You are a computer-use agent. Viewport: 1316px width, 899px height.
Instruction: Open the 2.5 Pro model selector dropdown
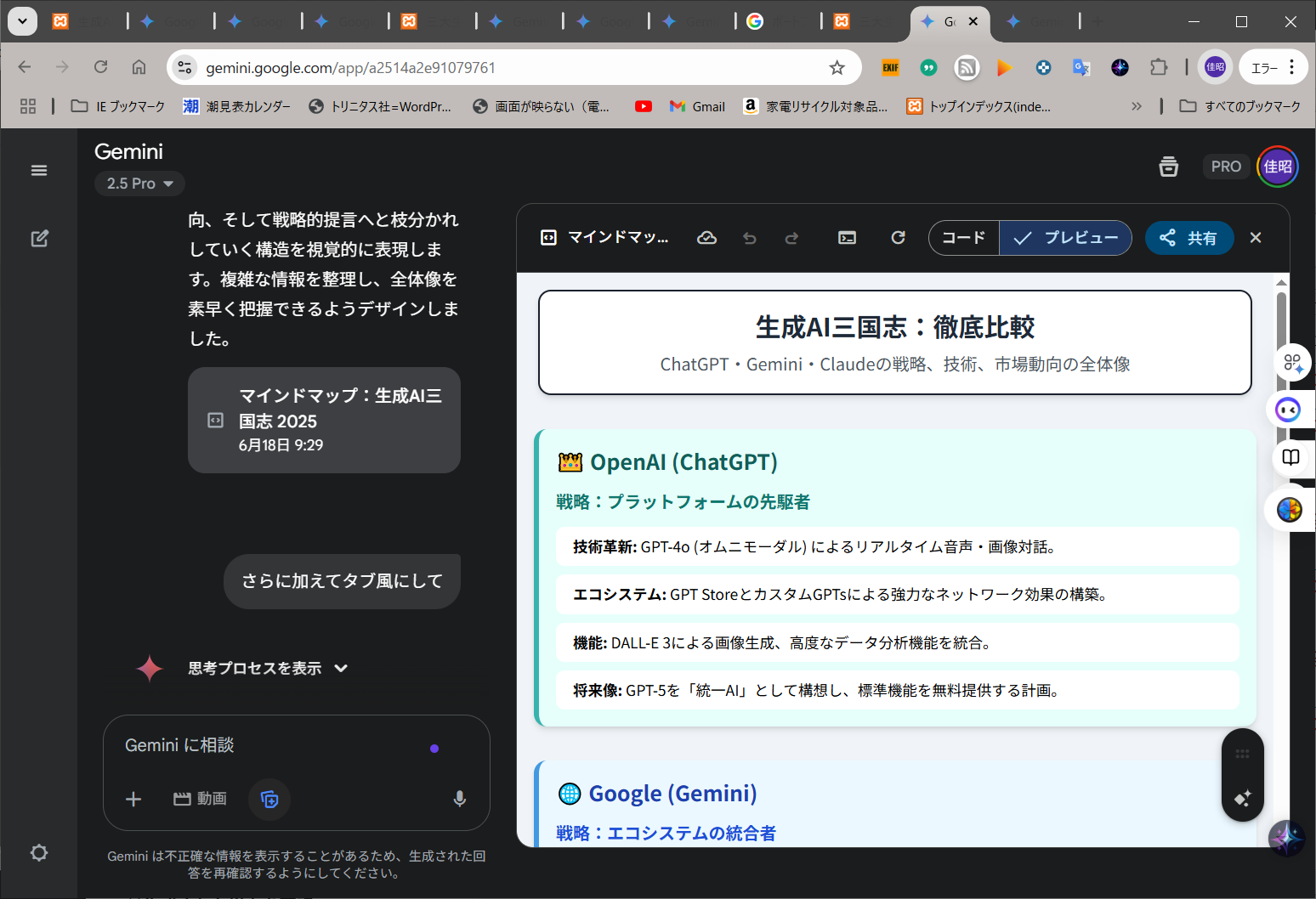click(x=139, y=184)
